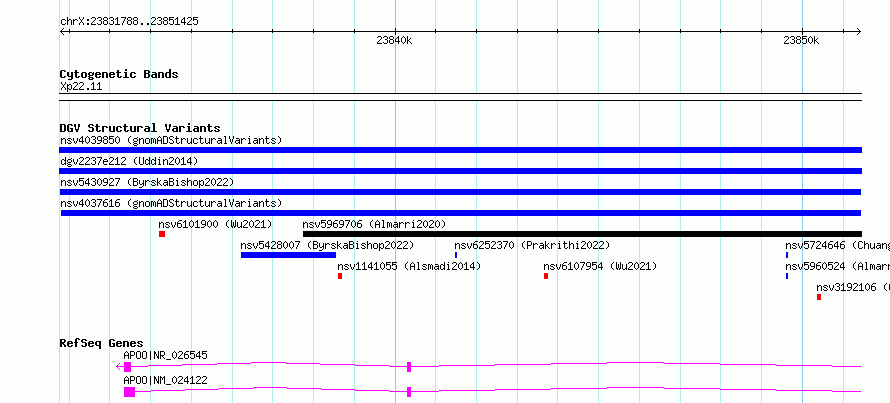Open the nsv6252370 (Prakrithi2022) label
The height and width of the screenshot is (403, 890).
pyautogui.click(x=532, y=246)
